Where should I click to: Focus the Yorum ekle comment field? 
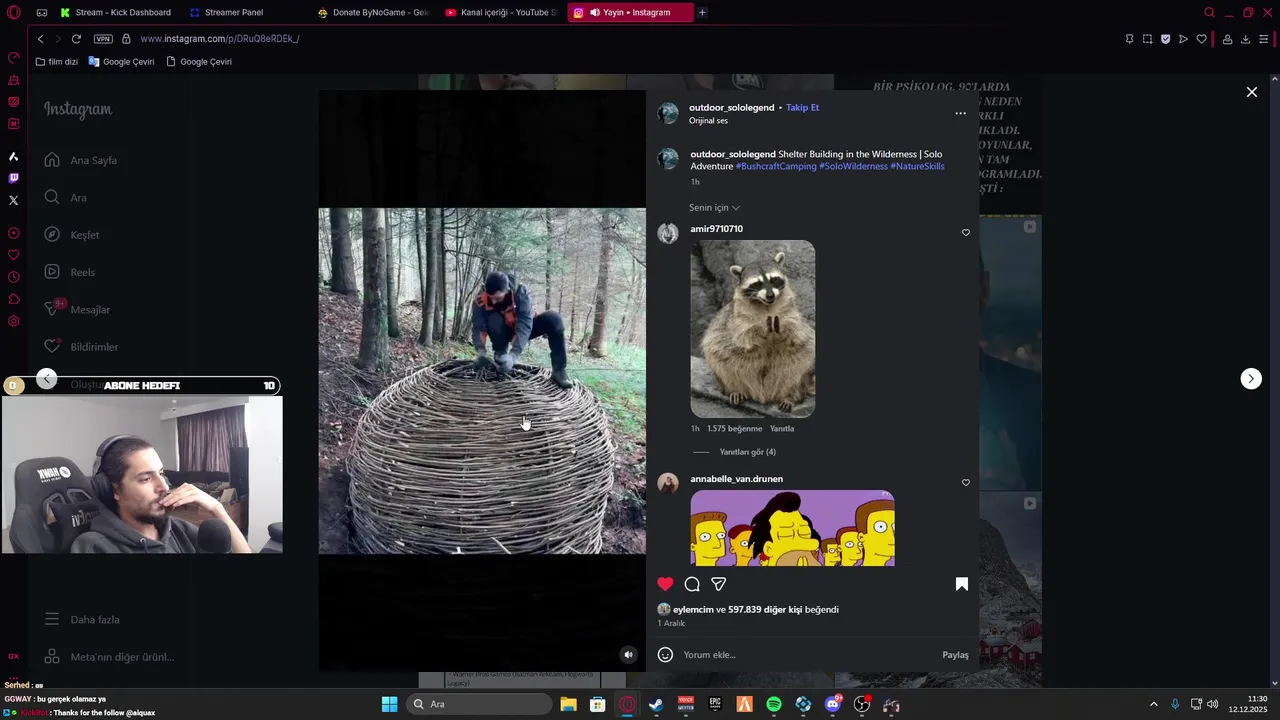(808, 655)
